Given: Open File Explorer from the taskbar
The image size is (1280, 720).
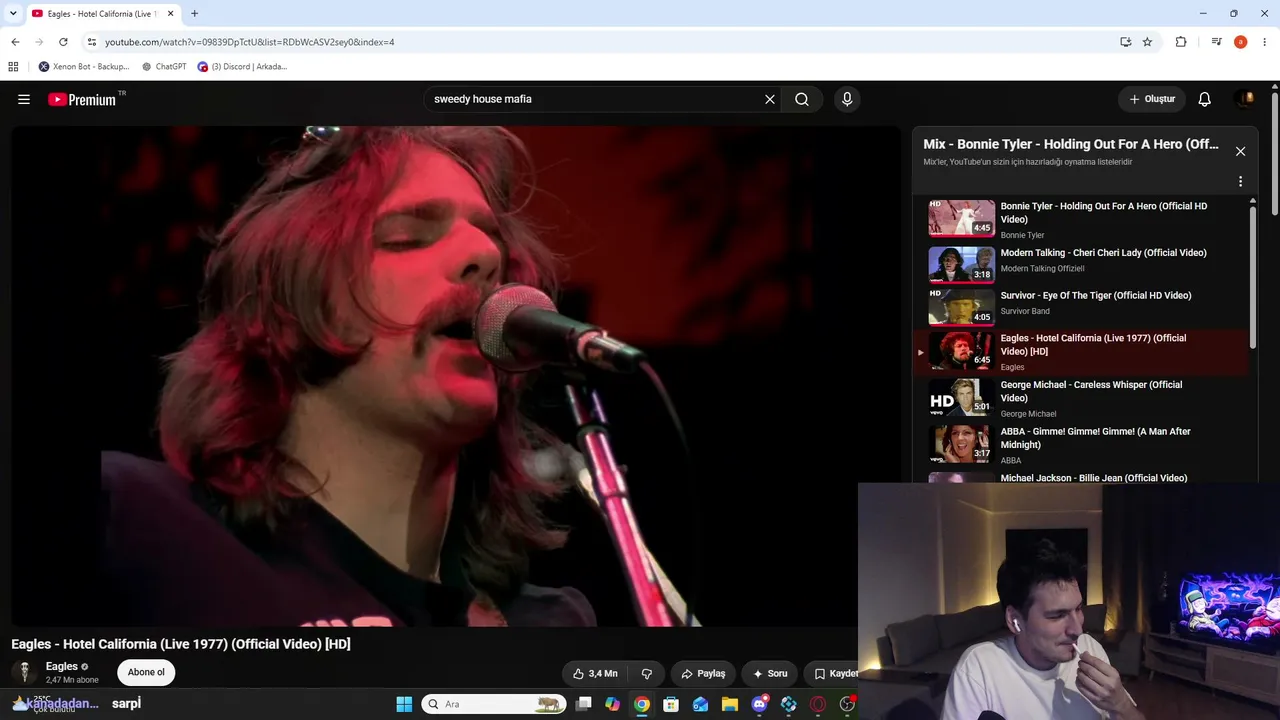Looking at the screenshot, I should pyautogui.click(x=730, y=704).
